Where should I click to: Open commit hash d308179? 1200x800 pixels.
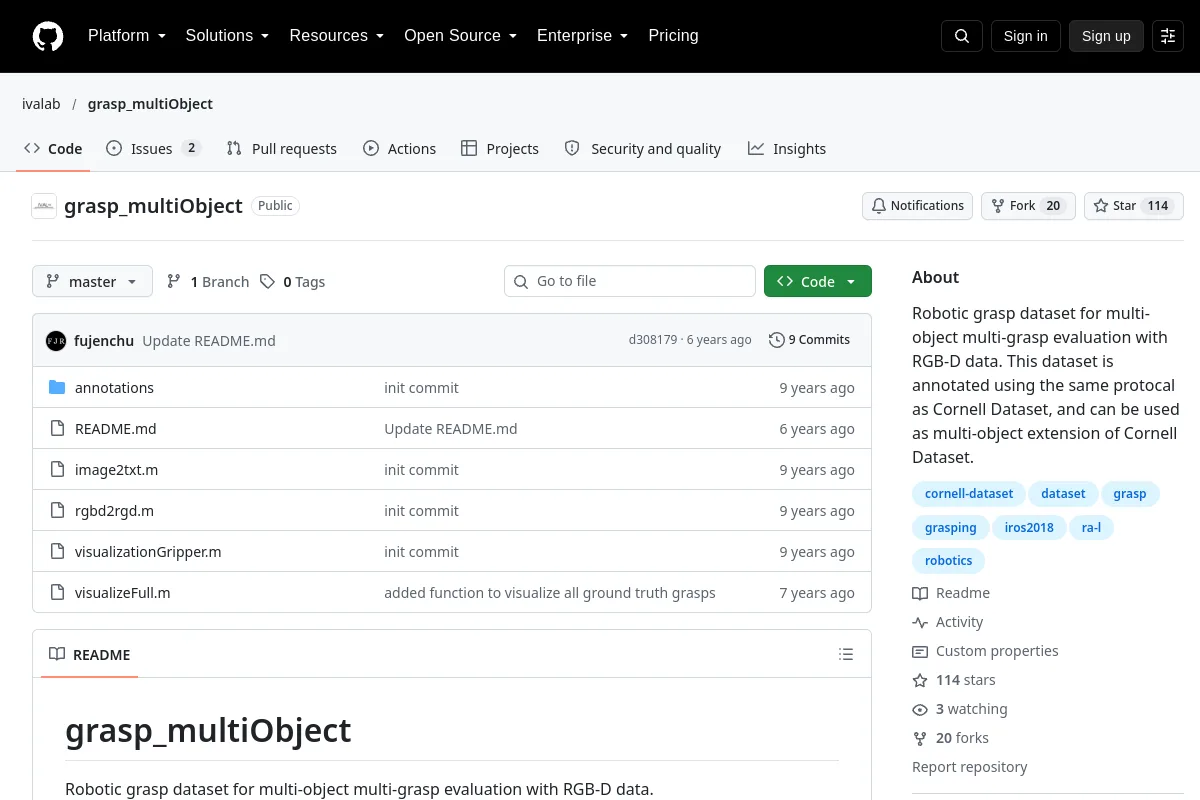(653, 340)
